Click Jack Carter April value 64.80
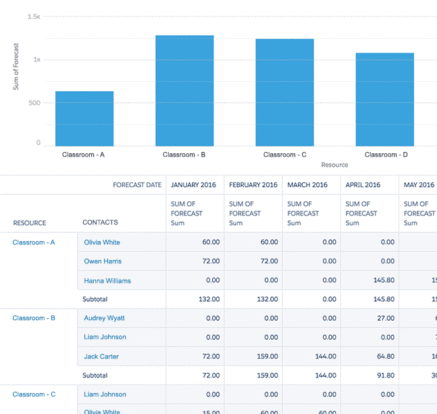This screenshot has width=437, height=414. point(386,356)
